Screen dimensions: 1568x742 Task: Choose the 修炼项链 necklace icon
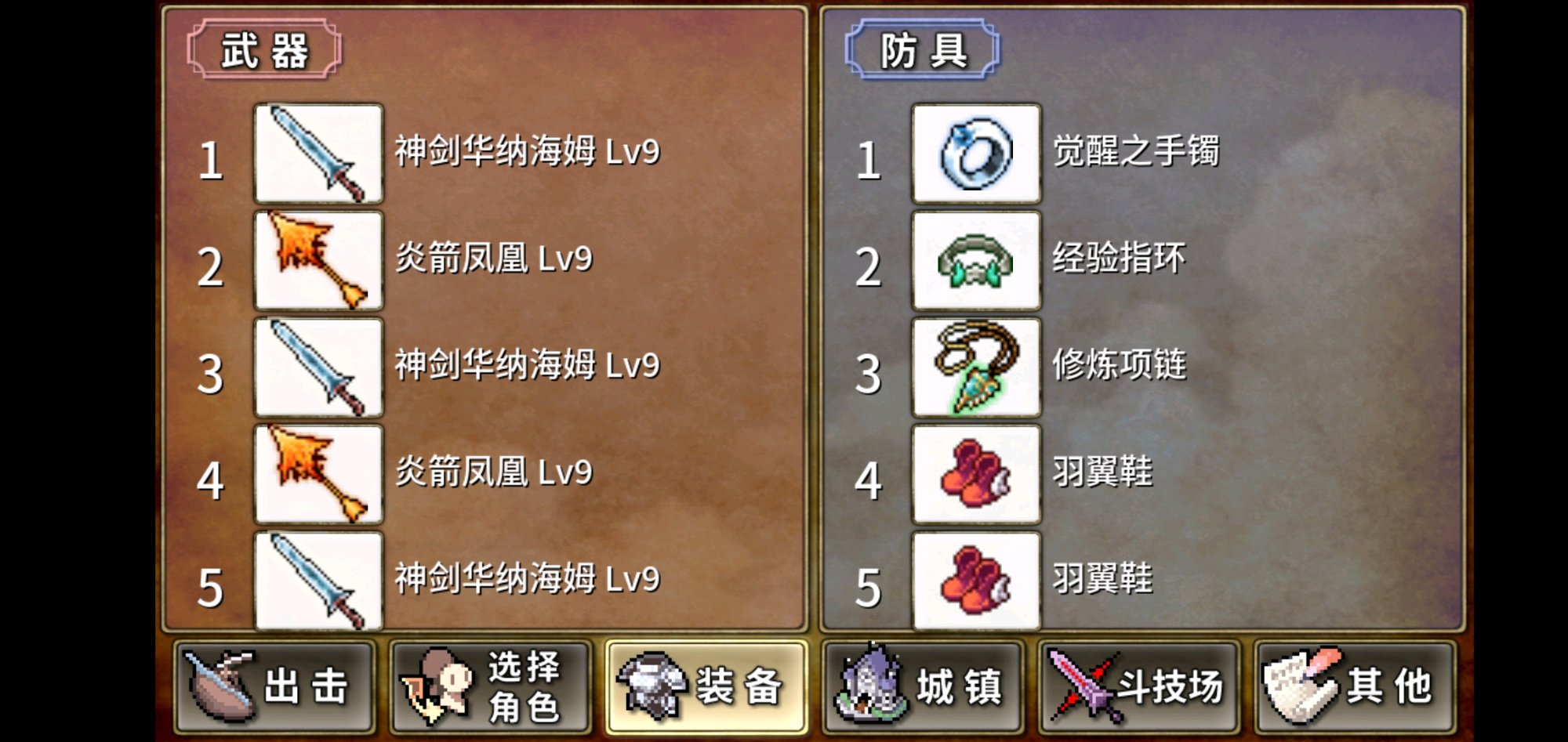976,367
